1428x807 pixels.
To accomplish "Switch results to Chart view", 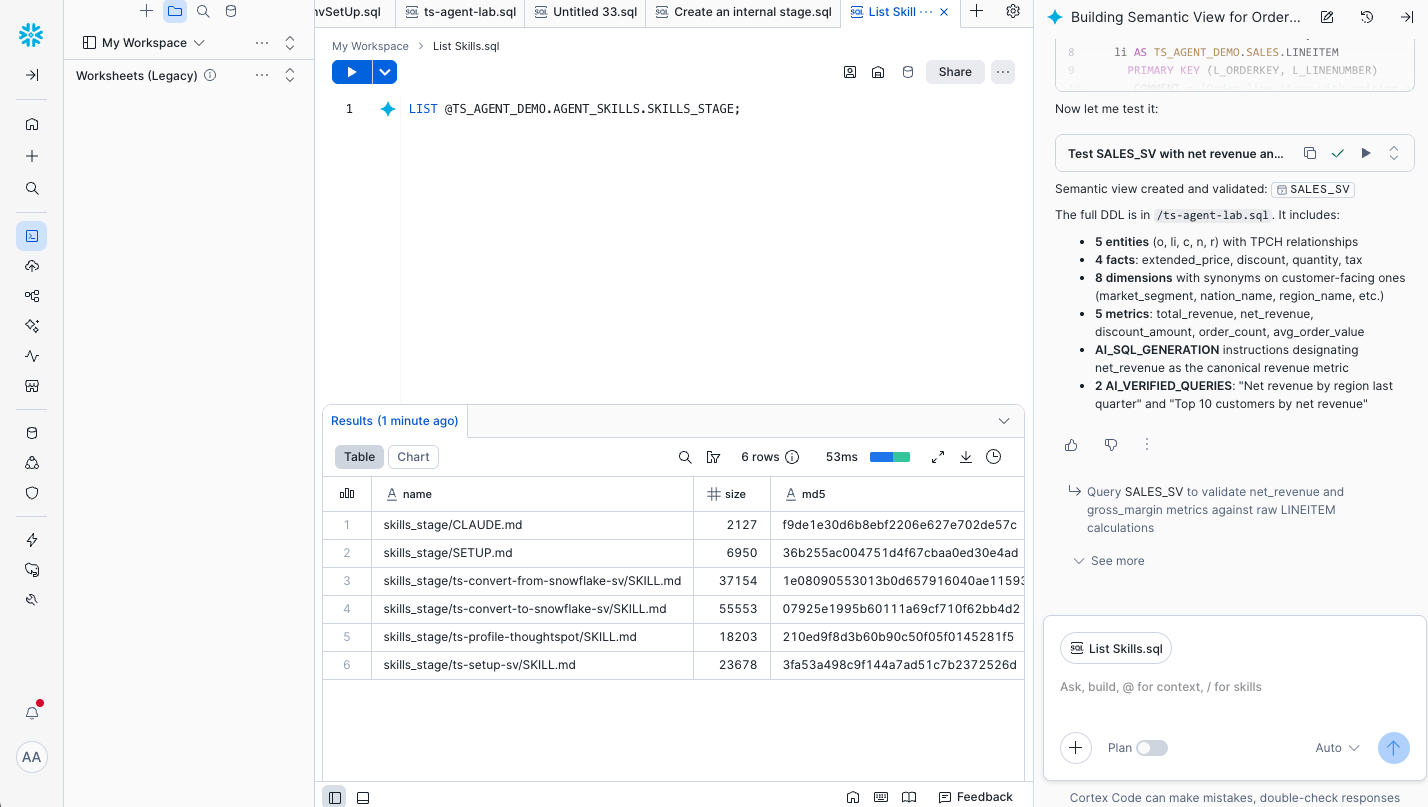I will (x=413, y=457).
